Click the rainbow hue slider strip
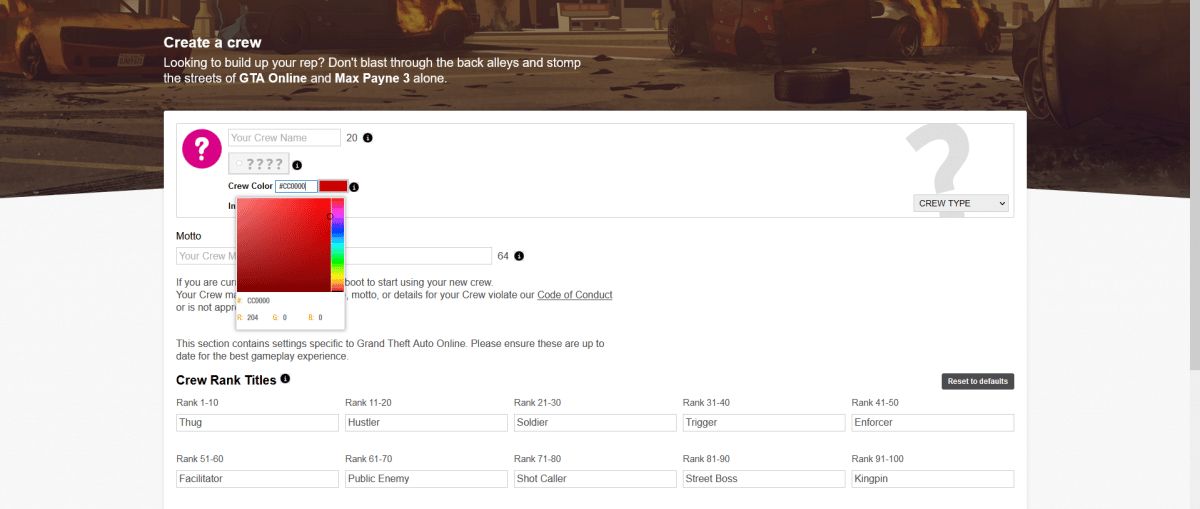The height and width of the screenshot is (509, 1200). point(337,245)
